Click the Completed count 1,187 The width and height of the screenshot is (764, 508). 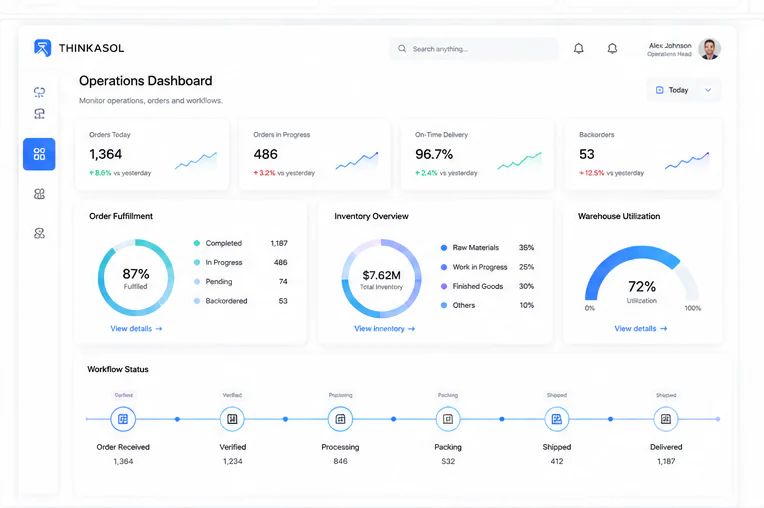point(279,243)
